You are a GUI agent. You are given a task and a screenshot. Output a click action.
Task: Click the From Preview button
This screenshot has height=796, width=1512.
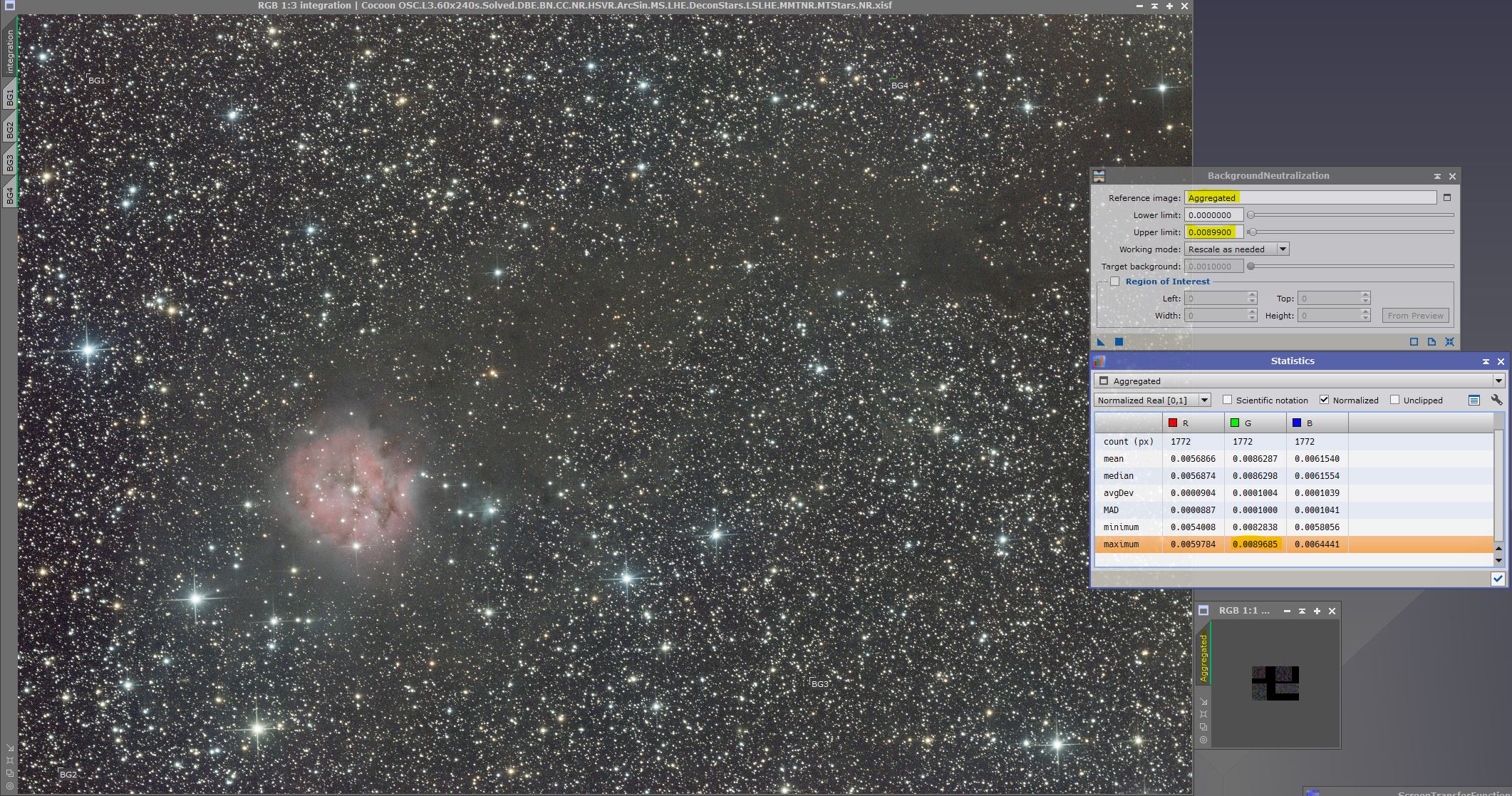(x=1415, y=315)
